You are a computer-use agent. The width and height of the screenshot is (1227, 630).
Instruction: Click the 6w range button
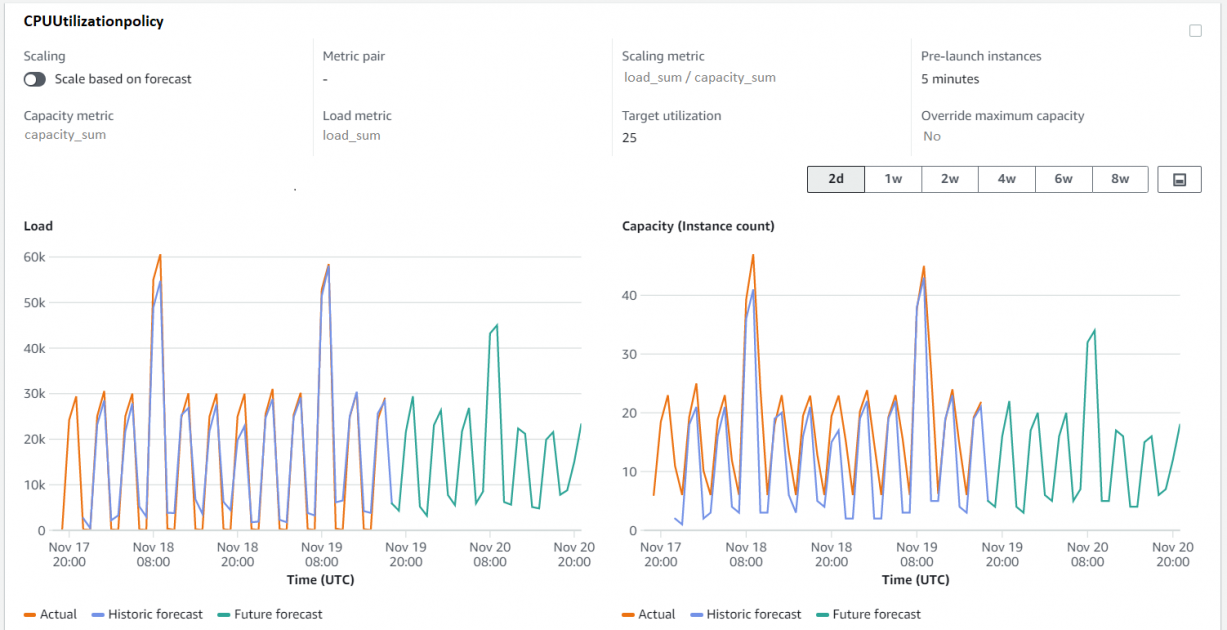click(x=1063, y=179)
